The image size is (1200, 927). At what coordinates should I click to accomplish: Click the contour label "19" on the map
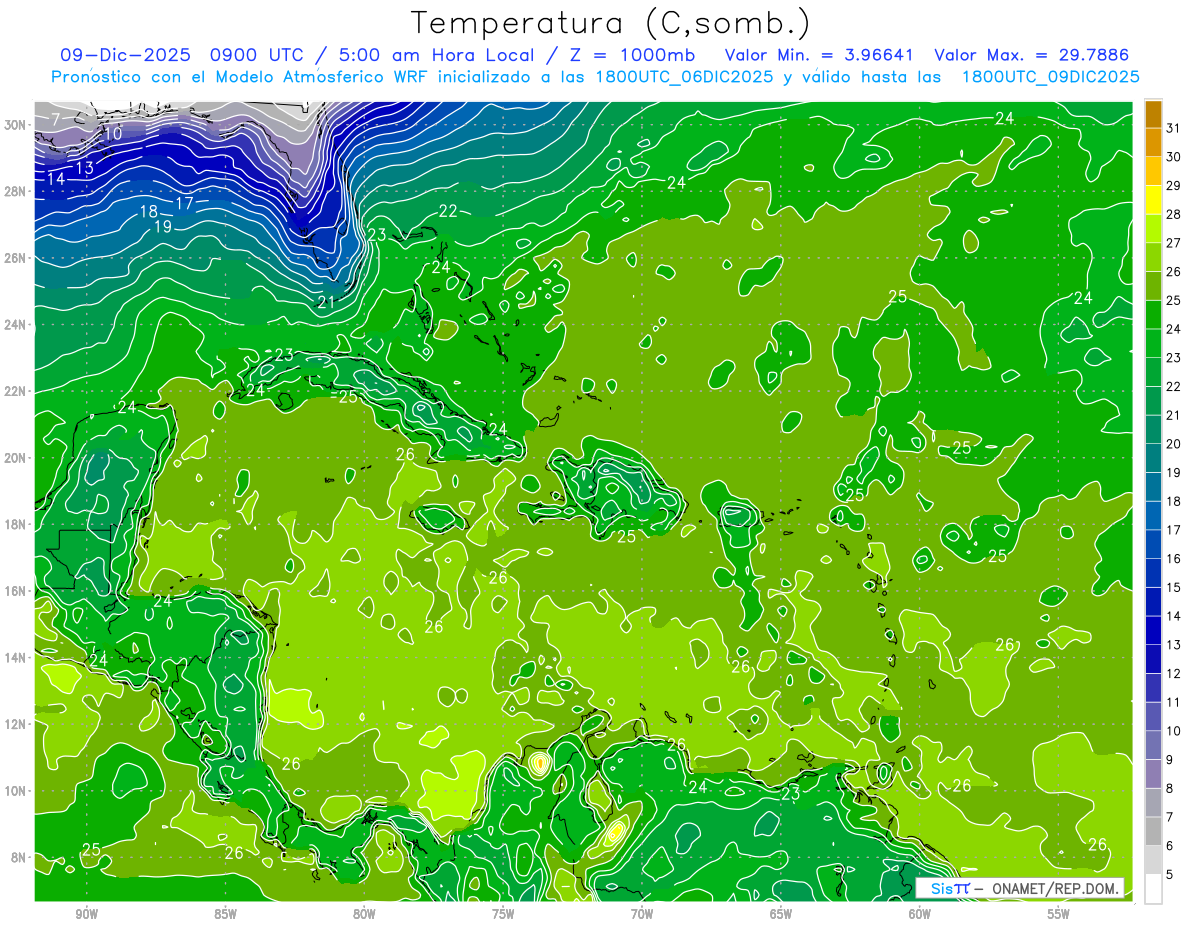163,227
